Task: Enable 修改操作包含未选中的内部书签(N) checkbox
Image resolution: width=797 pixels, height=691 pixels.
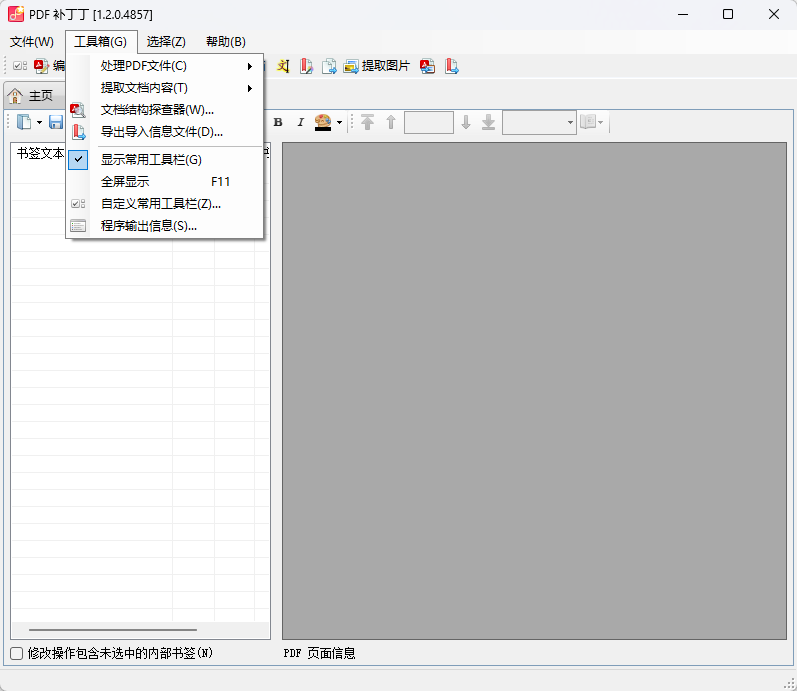Action: tap(17, 653)
